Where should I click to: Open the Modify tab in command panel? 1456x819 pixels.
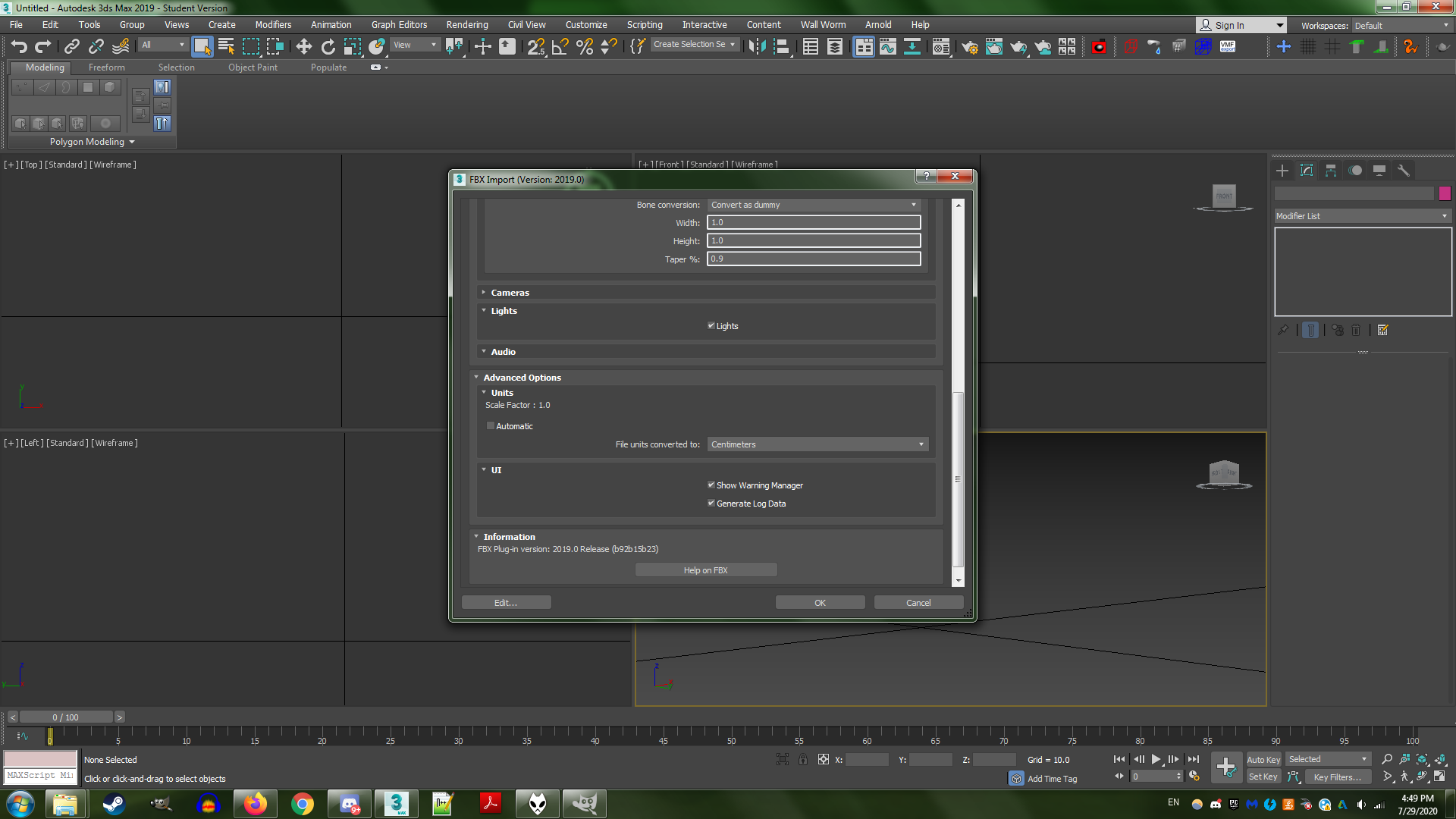click(1307, 171)
